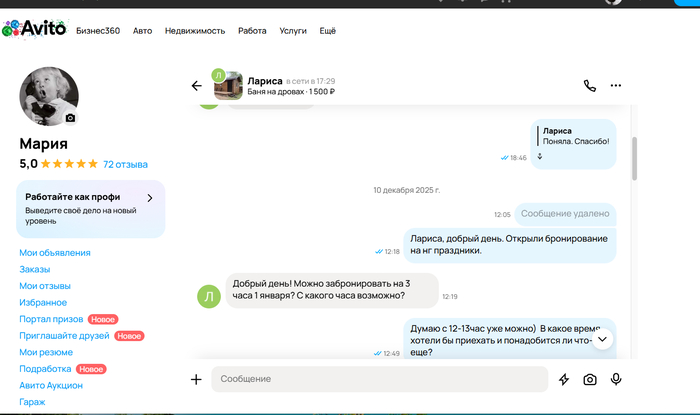Click the Сообщение input field
This screenshot has width=700, height=415.
click(x=380, y=379)
